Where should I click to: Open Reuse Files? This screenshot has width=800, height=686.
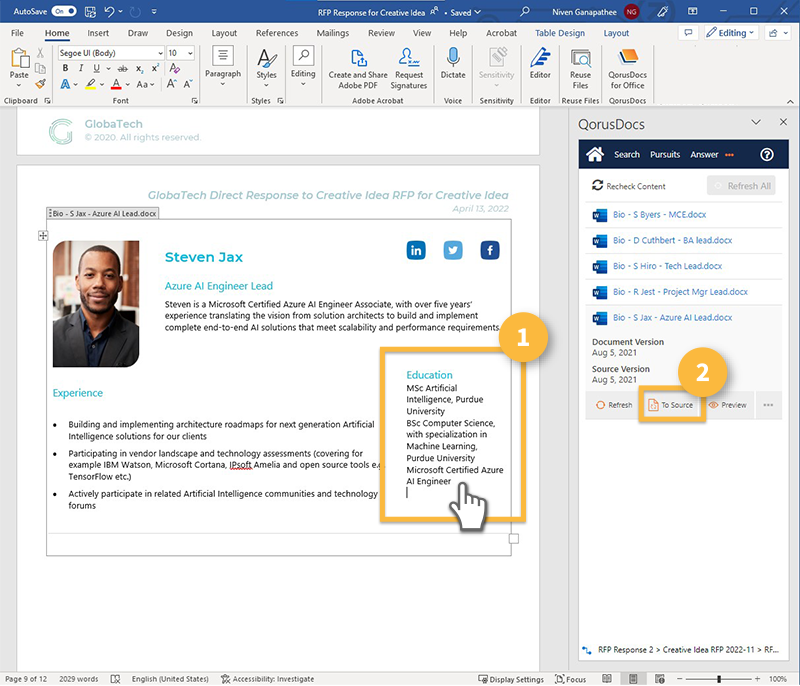[x=581, y=68]
